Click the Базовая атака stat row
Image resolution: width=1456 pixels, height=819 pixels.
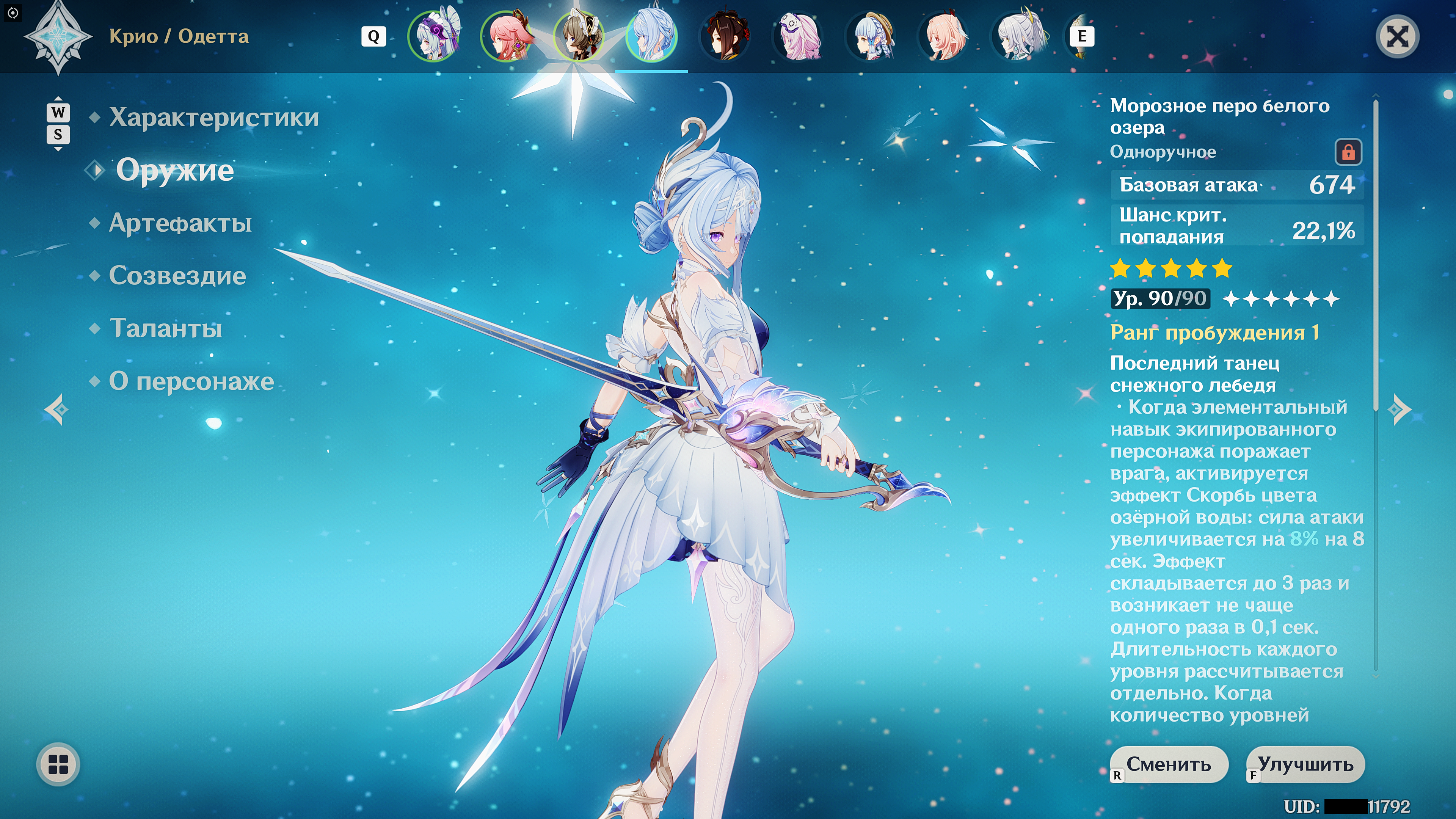click(x=1237, y=185)
